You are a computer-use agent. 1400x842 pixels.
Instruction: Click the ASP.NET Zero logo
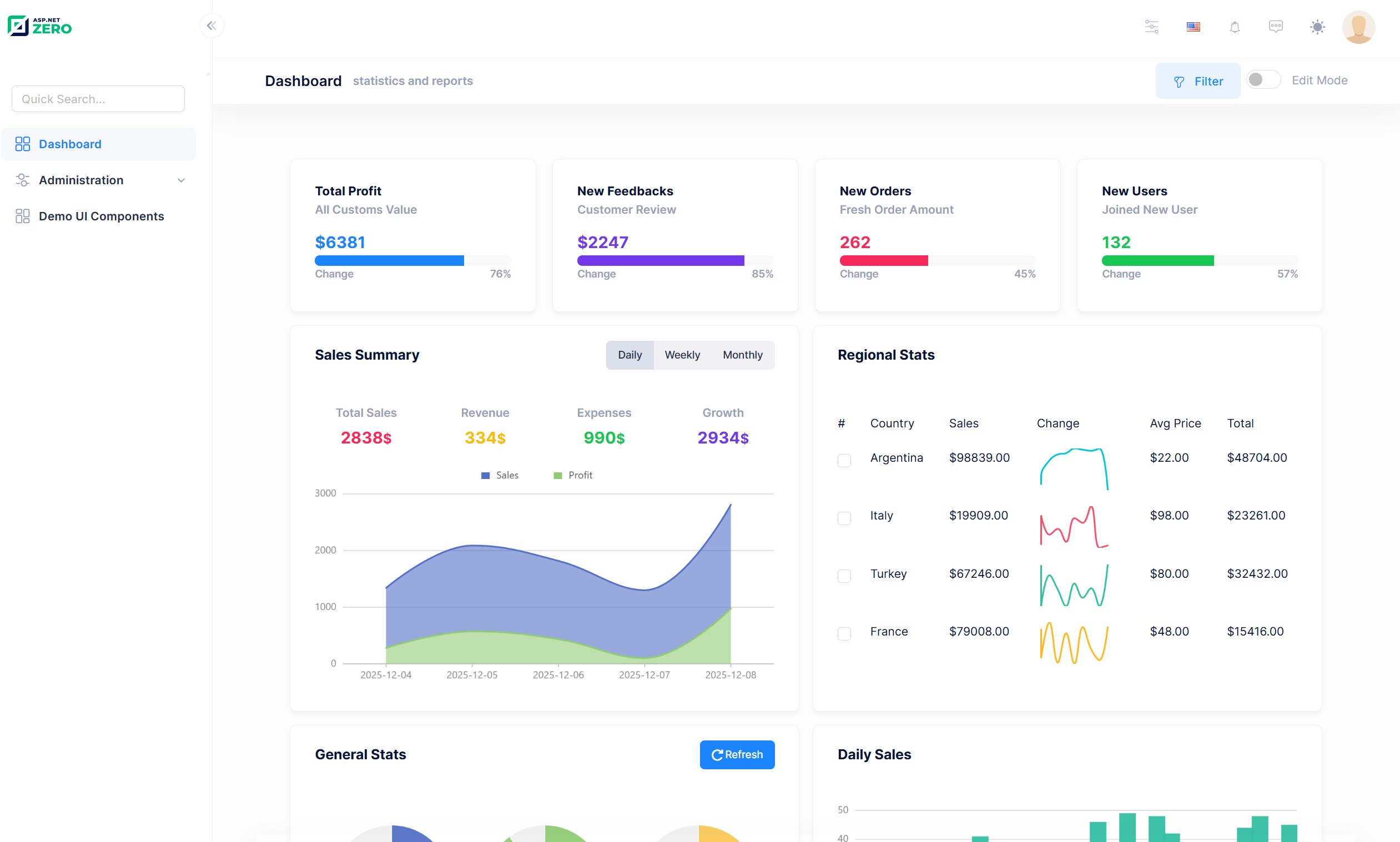(40, 26)
